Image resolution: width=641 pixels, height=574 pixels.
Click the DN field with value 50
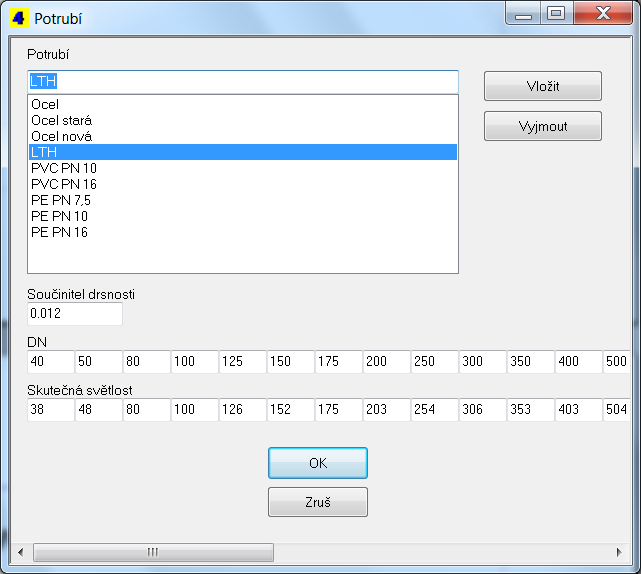99,361
